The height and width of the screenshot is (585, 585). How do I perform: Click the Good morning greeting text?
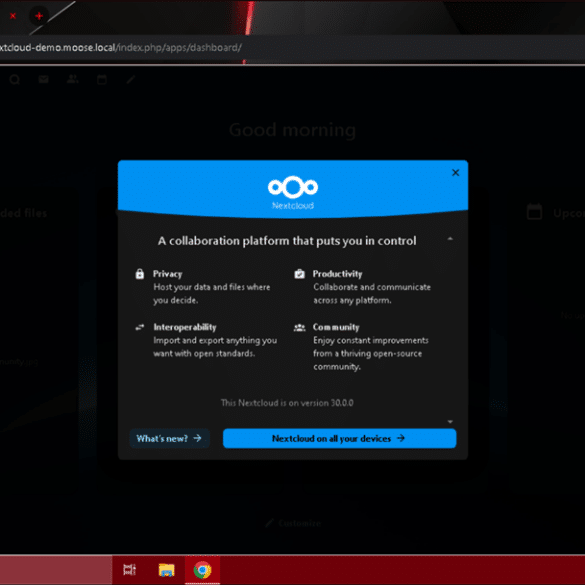tap(292, 131)
